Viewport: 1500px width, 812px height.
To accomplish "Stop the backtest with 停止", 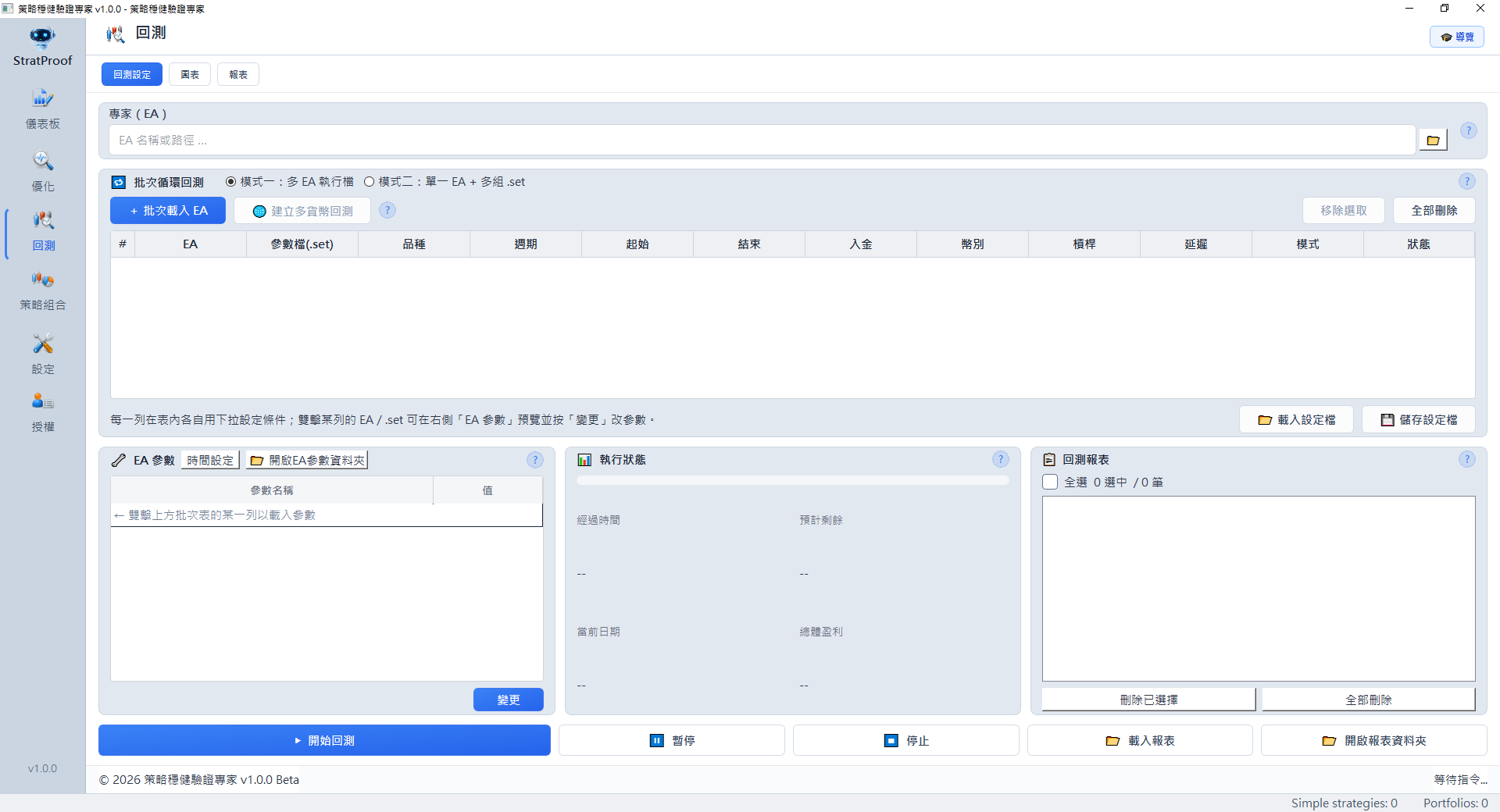I will pos(906,740).
